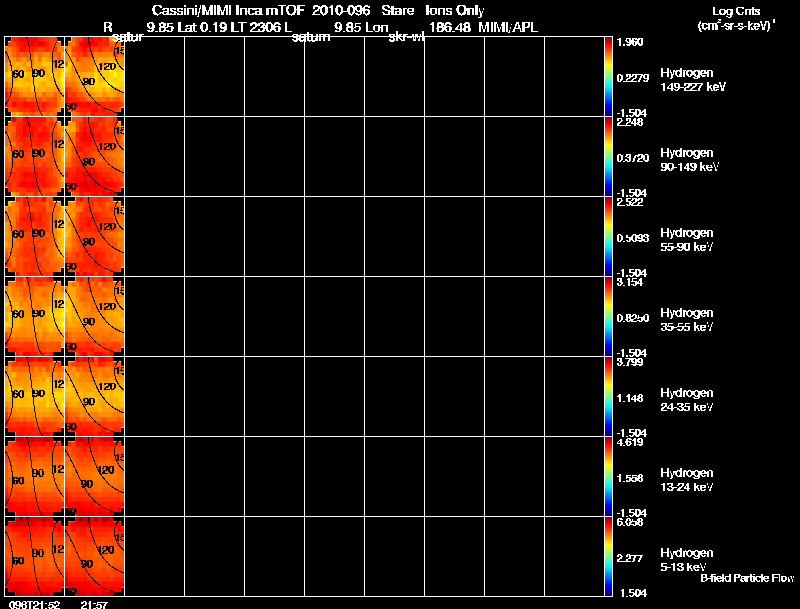Choose the 24-35 keV panel at 21:52
The image size is (800, 609).
[x=35, y=397]
